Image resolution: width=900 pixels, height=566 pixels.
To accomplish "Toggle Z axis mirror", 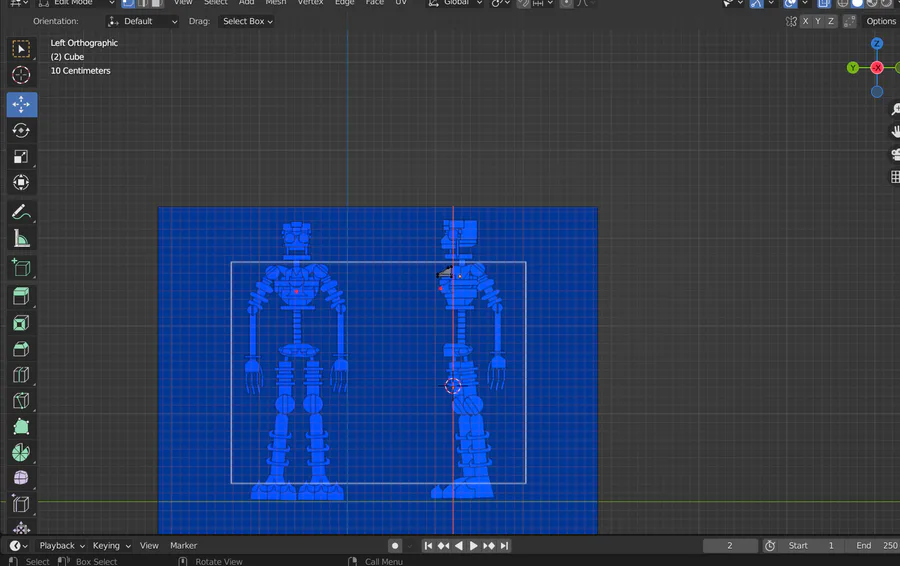I will [831, 21].
